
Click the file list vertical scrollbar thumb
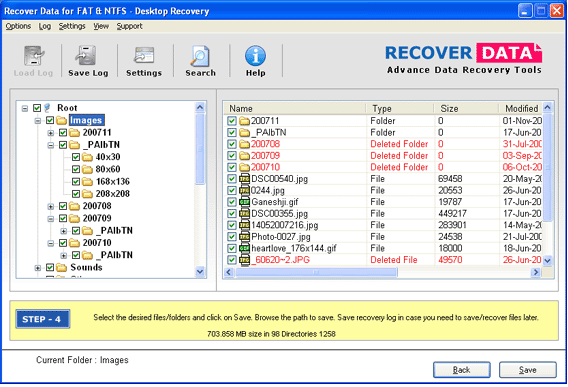(x=547, y=167)
